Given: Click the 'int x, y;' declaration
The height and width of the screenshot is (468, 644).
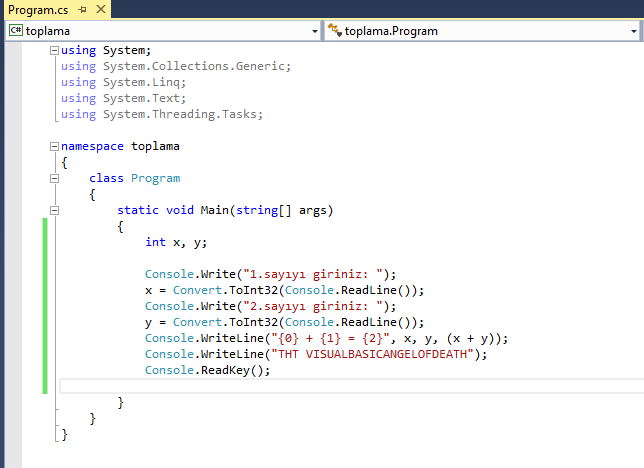Looking at the screenshot, I should coord(176,243).
